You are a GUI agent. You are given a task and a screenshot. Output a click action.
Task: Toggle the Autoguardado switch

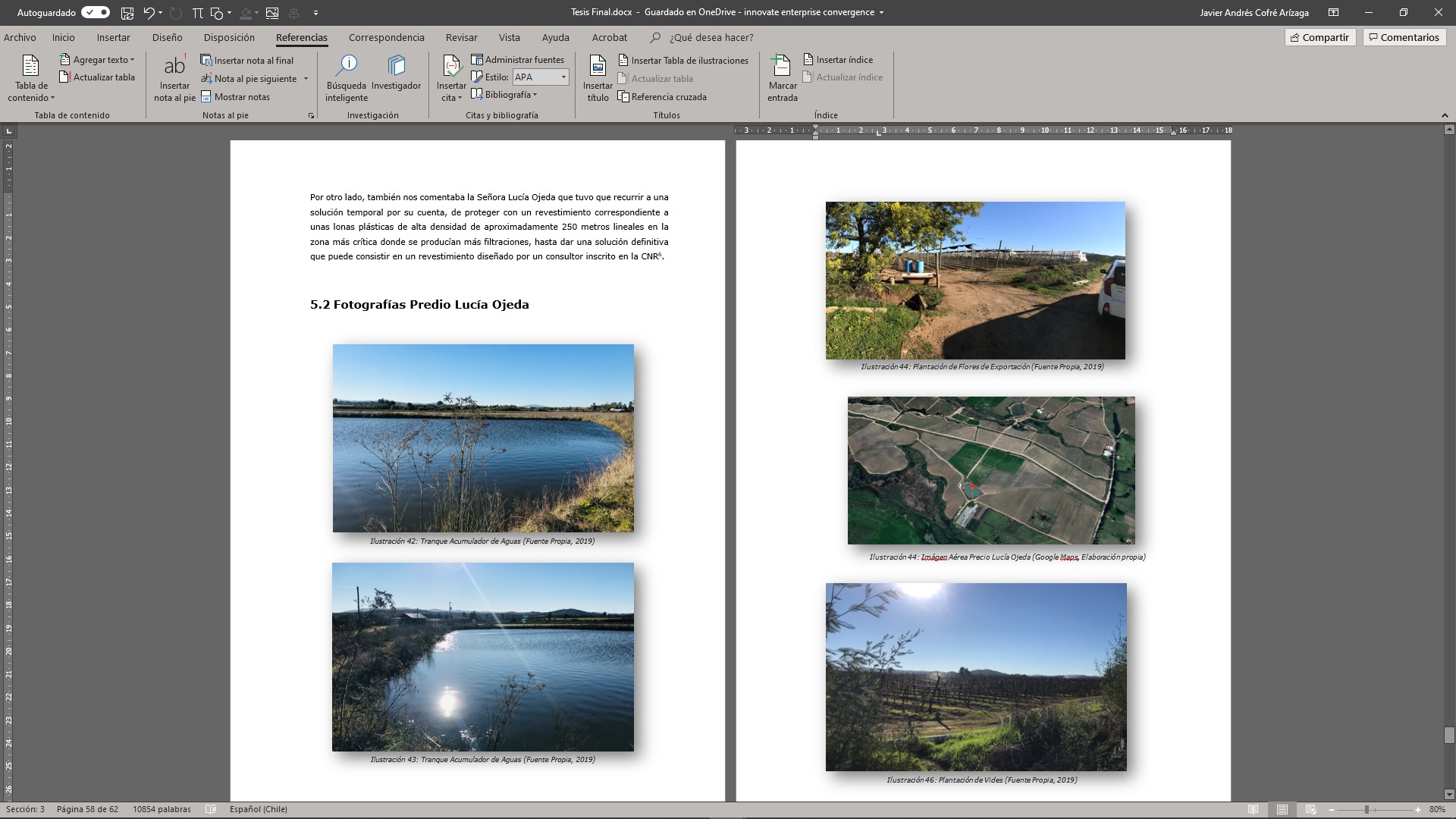[96, 13]
